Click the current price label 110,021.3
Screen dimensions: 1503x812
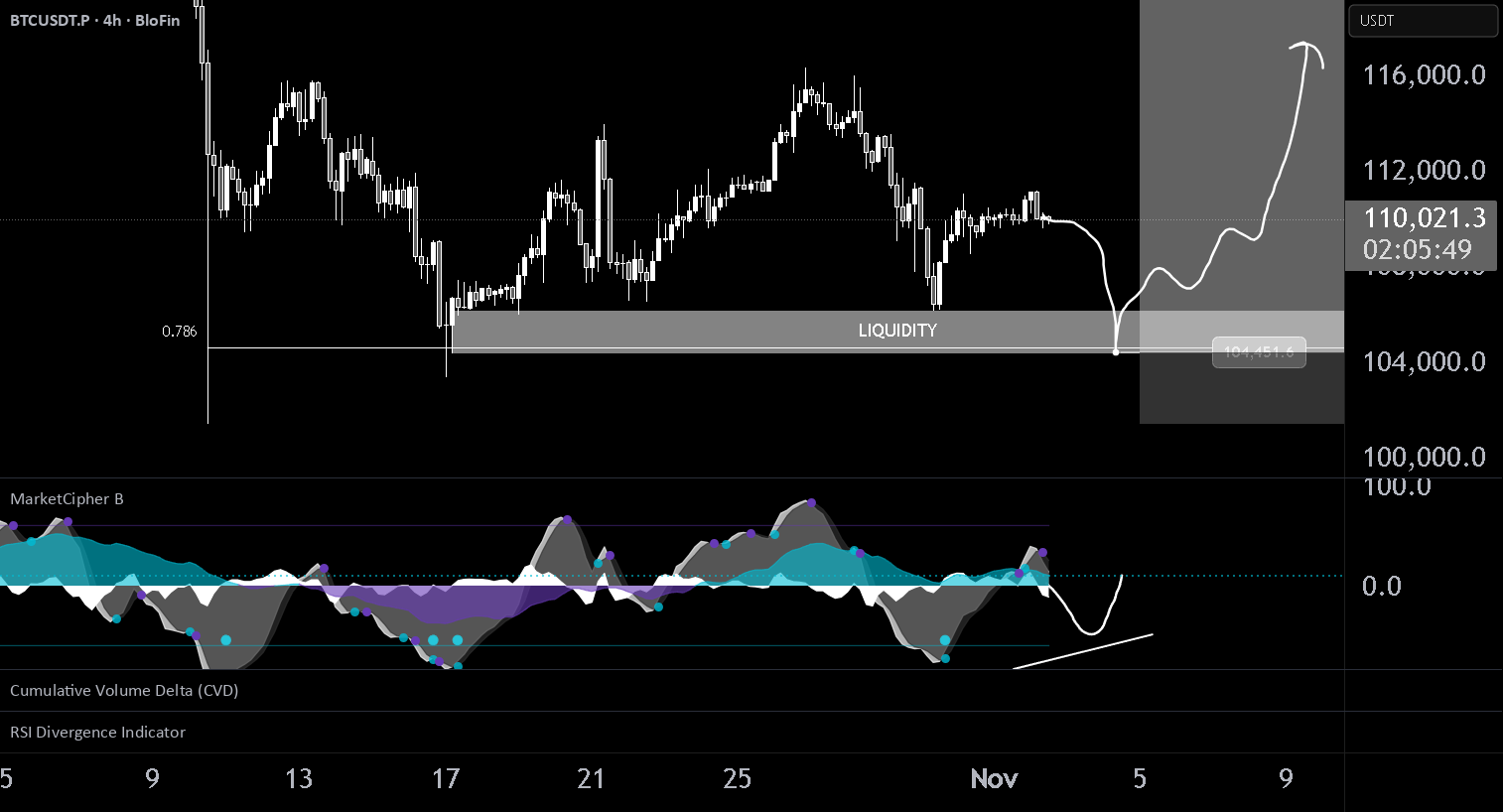[1425, 218]
